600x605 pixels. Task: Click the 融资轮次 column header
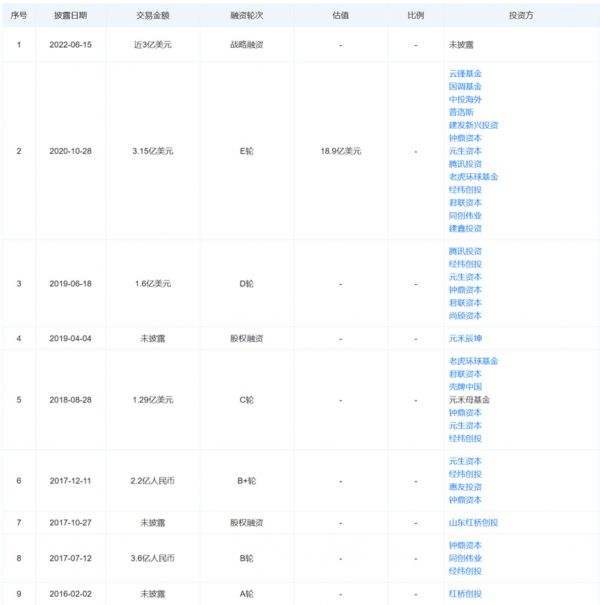point(246,16)
